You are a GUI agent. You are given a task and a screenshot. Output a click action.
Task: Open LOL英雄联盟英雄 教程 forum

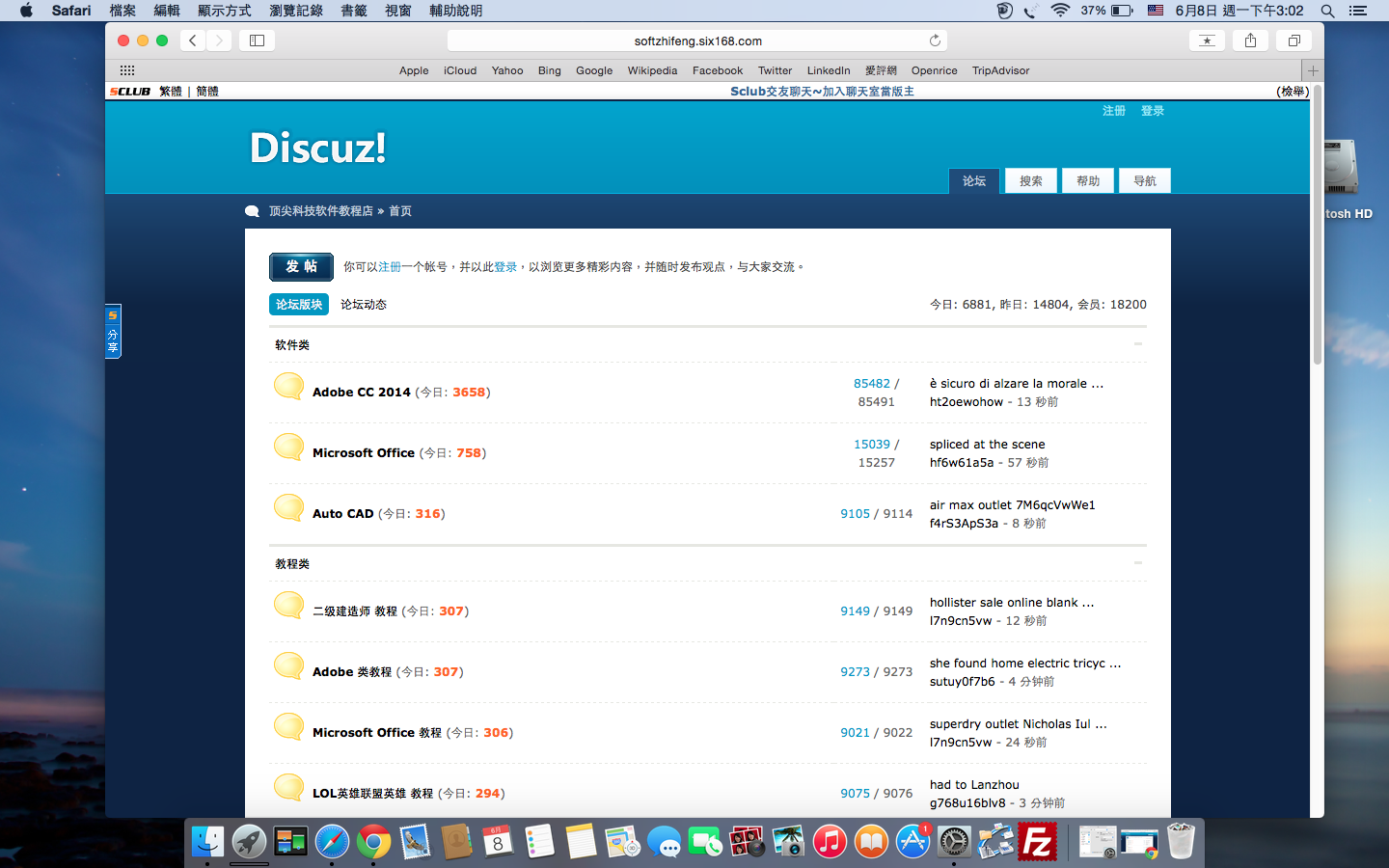tap(372, 794)
